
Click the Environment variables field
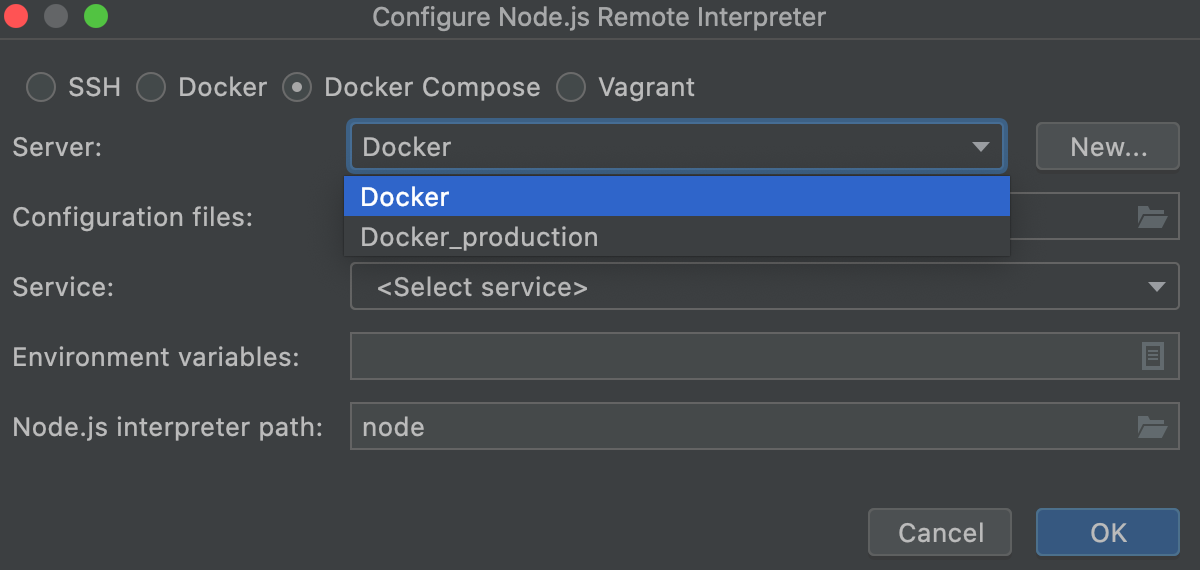(x=740, y=356)
